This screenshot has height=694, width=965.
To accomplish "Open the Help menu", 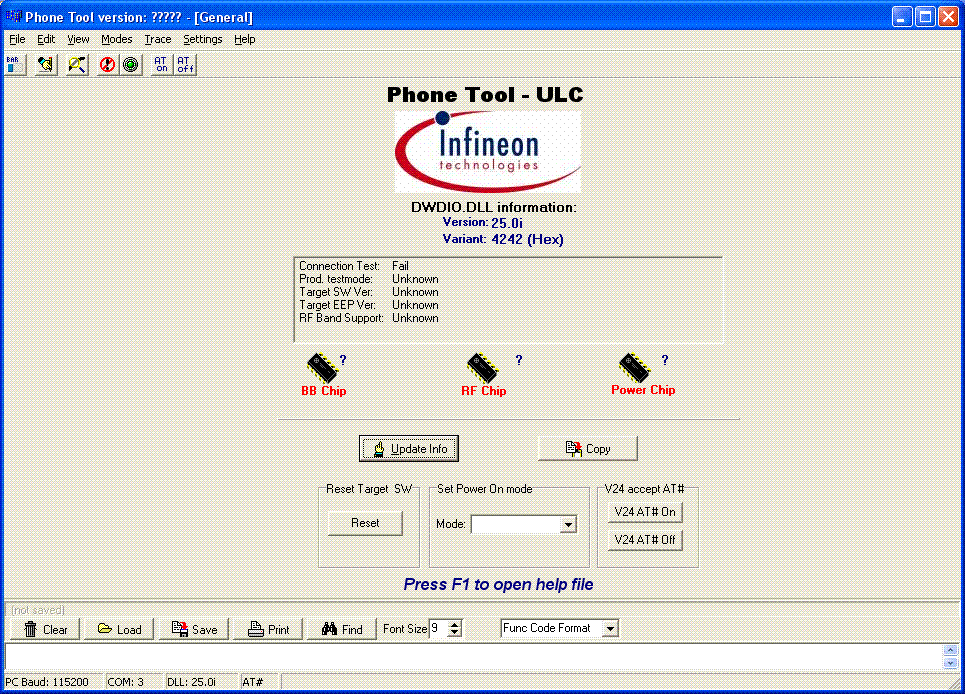I will [x=244, y=39].
